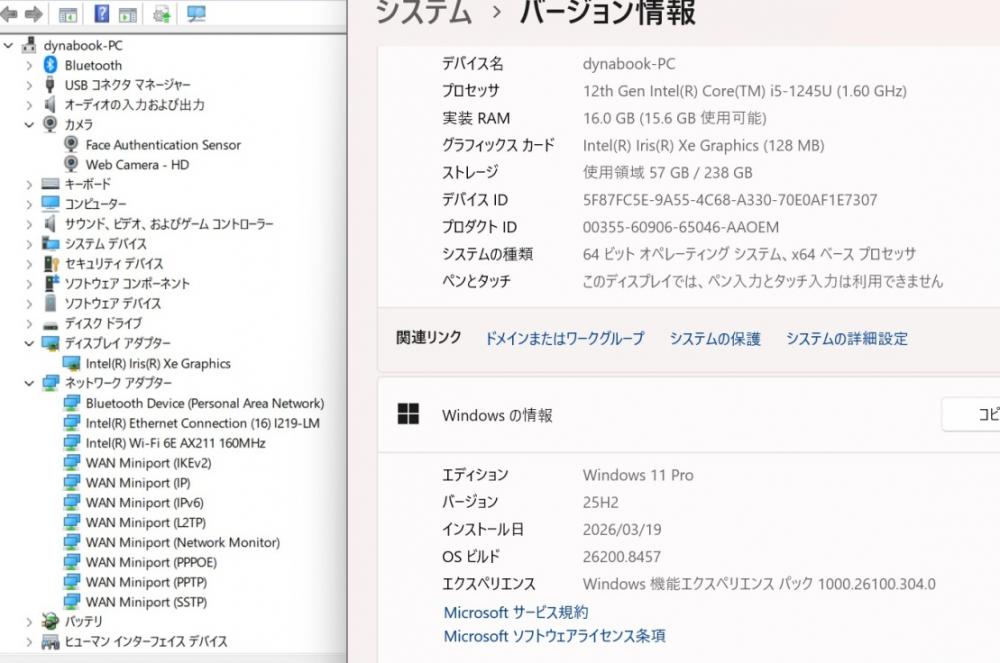The height and width of the screenshot is (663, 1000).
Task: Select the セキュリティ デバイス key icon
Action: point(51,263)
